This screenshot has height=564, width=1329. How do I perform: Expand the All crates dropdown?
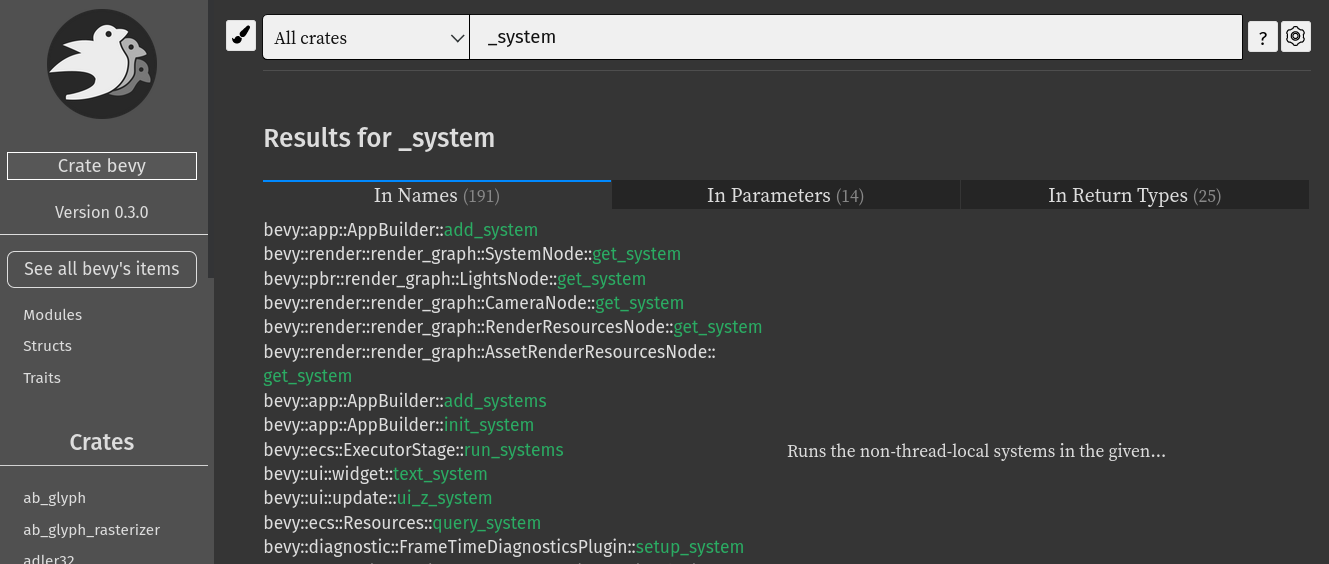point(366,37)
